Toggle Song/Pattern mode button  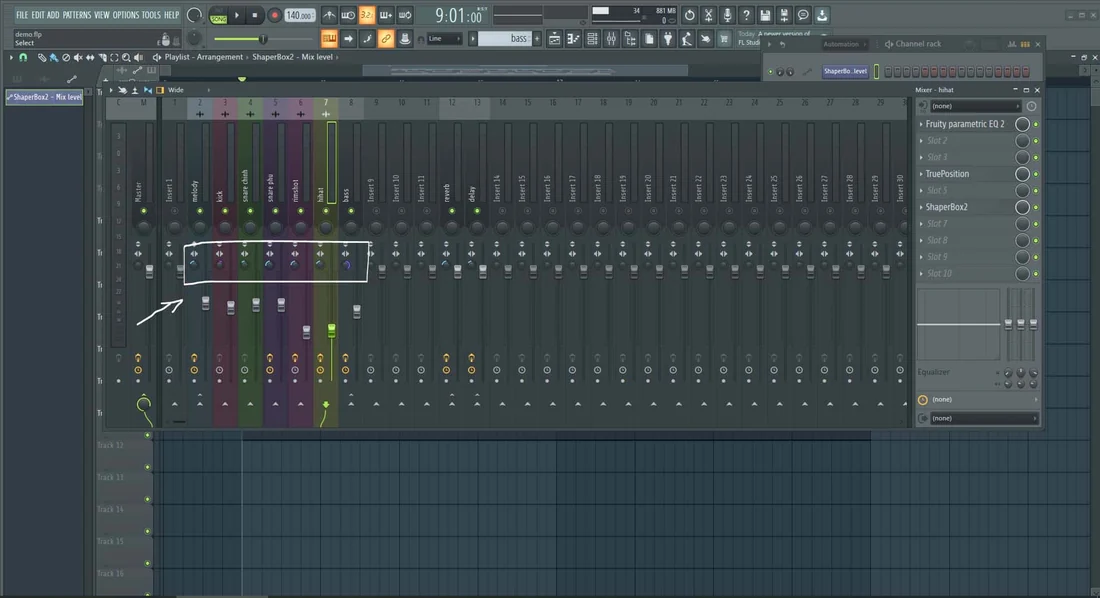[x=218, y=15]
